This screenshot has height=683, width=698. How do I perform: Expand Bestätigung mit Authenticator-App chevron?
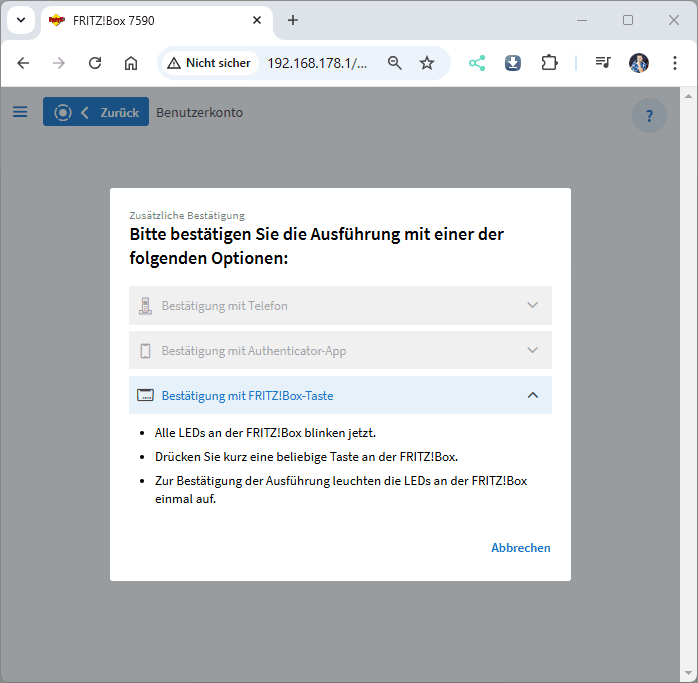532,350
